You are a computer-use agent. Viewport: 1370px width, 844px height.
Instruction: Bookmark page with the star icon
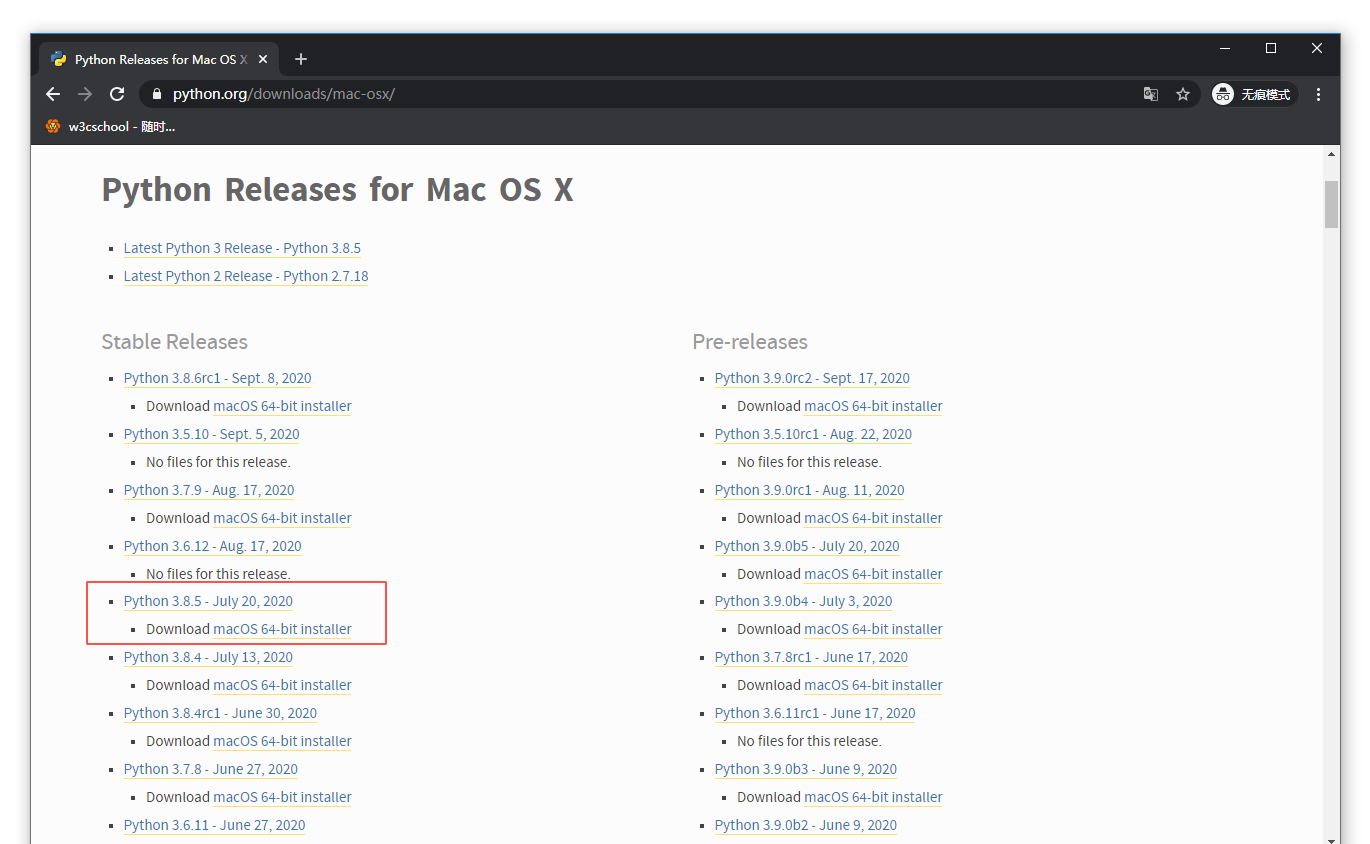pyautogui.click(x=1183, y=94)
